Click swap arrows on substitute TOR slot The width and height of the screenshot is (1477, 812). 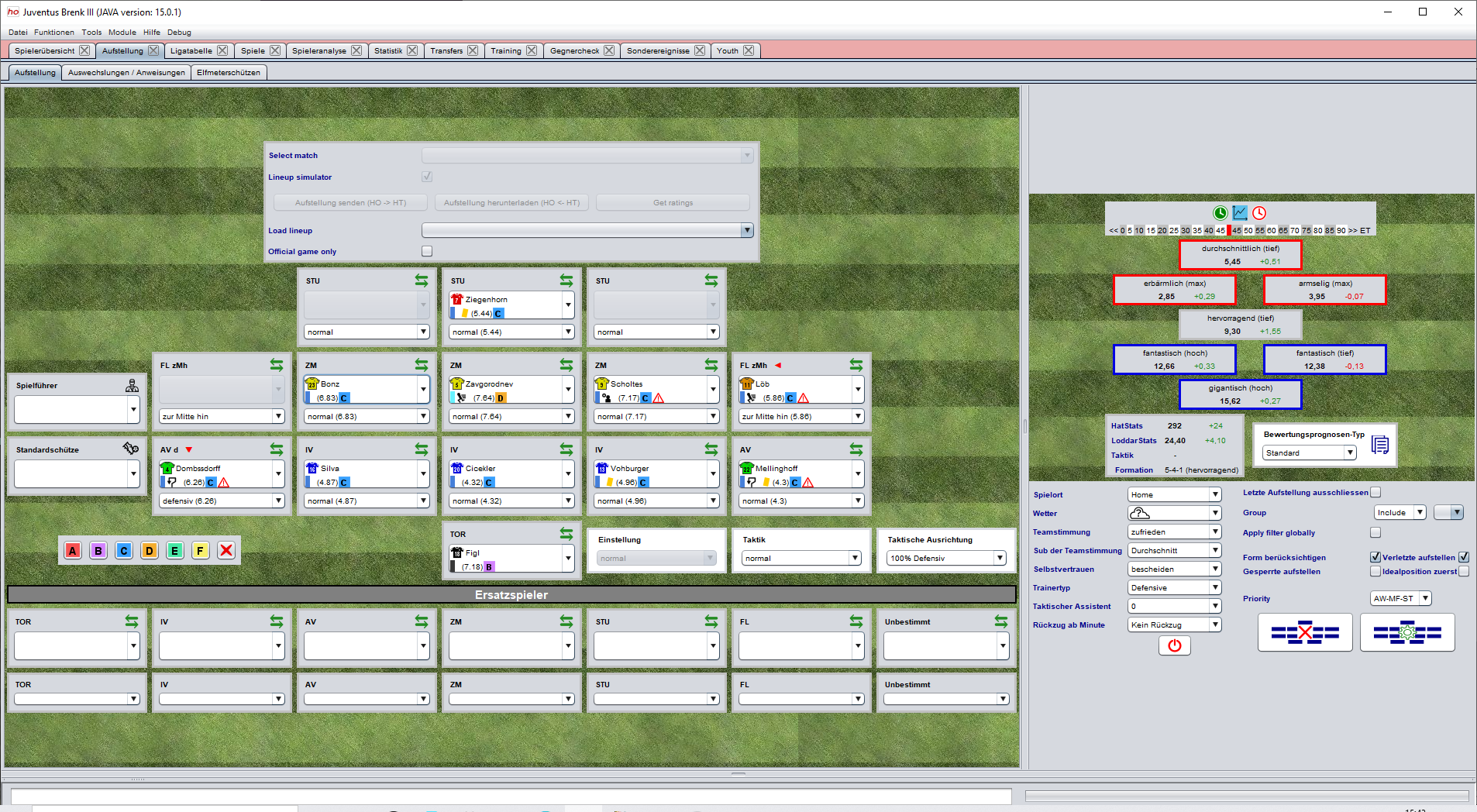(x=132, y=621)
